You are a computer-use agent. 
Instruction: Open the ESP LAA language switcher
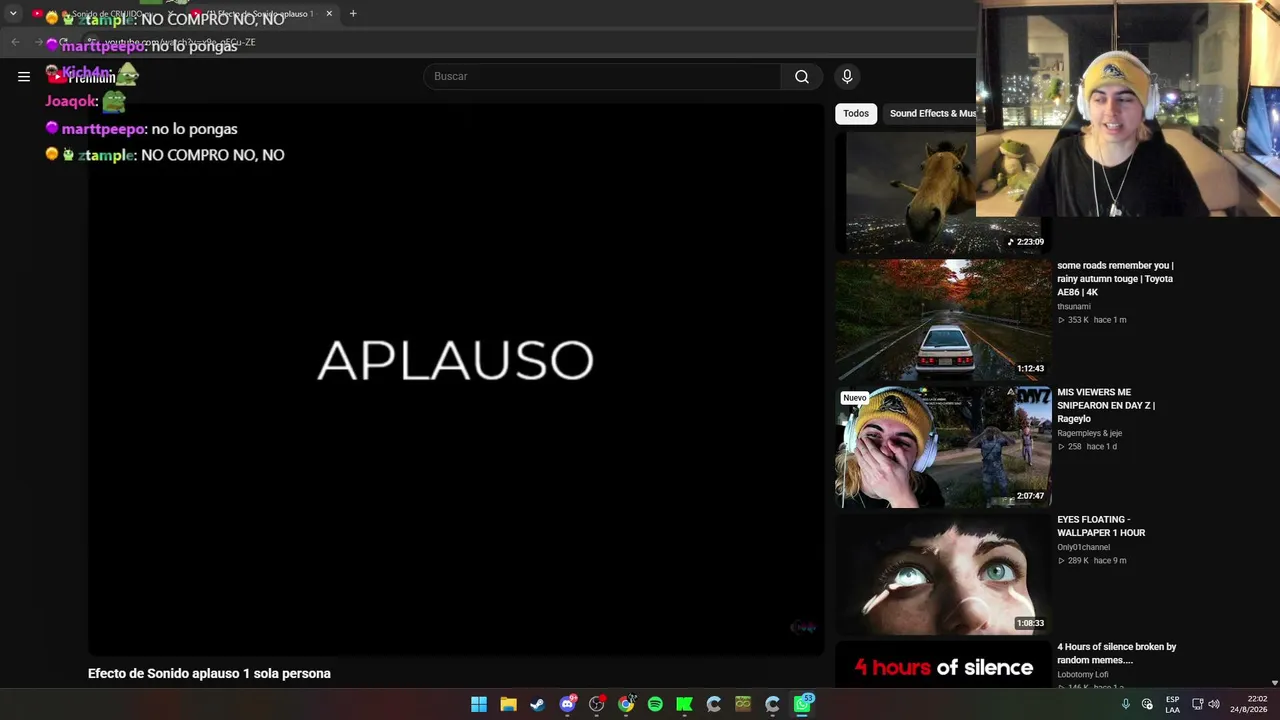[1172, 704]
